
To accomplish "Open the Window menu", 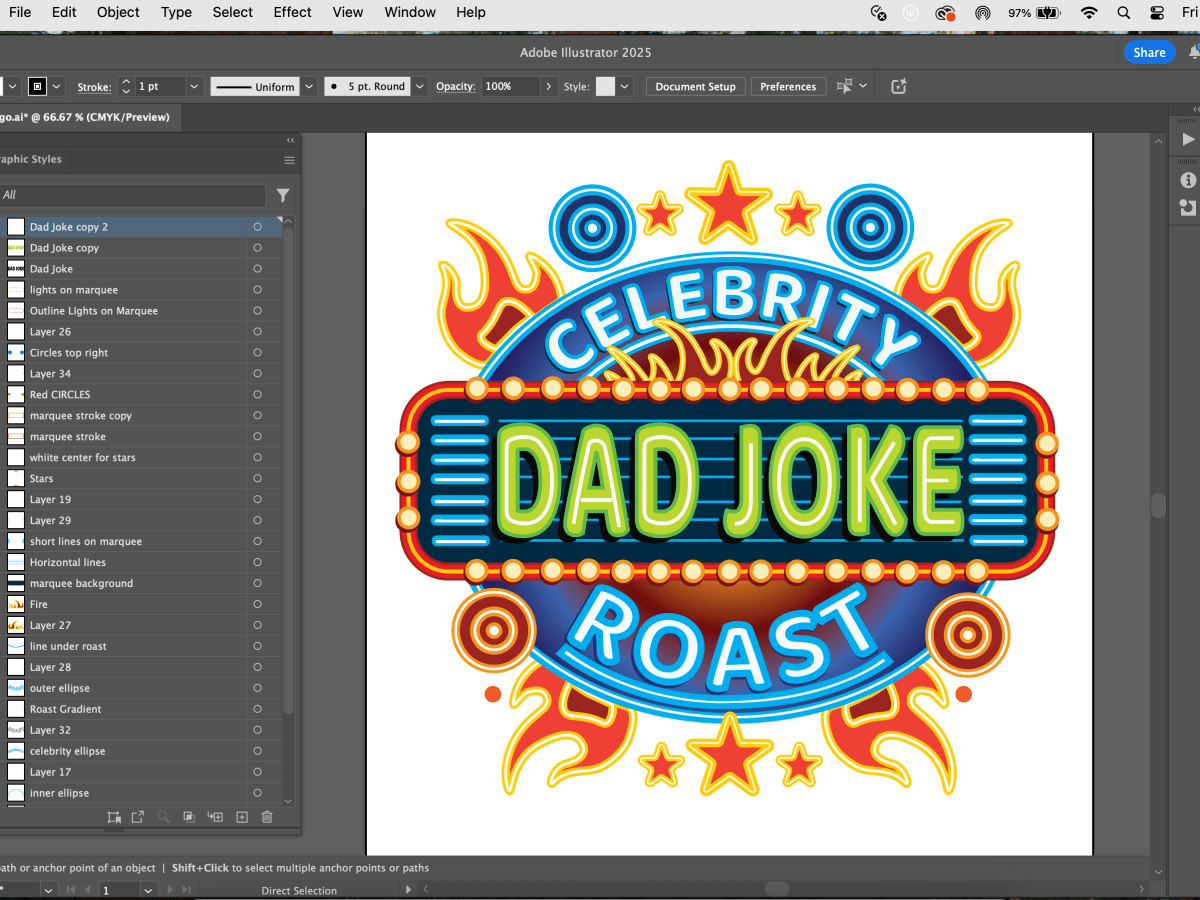I will [411, 12].
